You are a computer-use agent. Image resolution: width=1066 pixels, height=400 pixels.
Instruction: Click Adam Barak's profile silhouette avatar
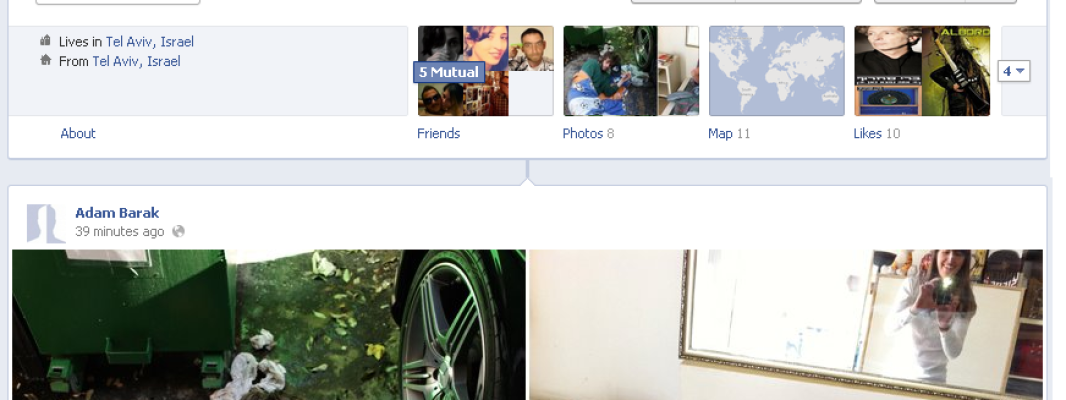pyautogui.click(x=46, y=223)
